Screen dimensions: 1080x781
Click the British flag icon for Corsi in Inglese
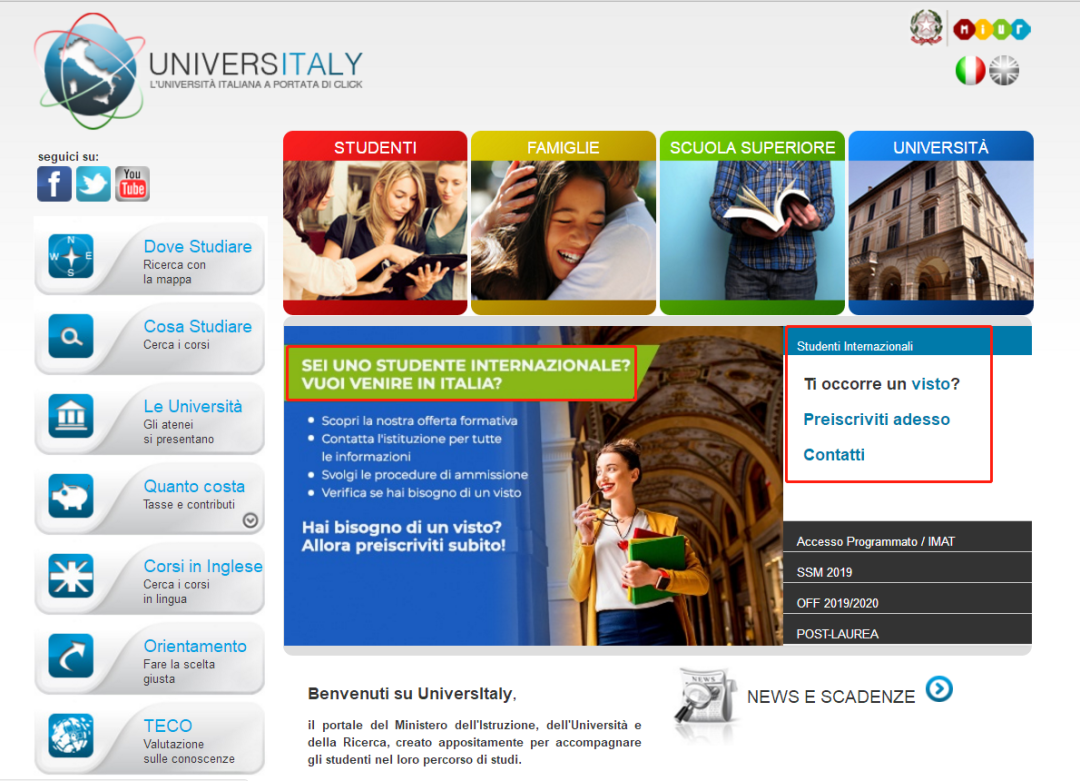tap(71, 576)
